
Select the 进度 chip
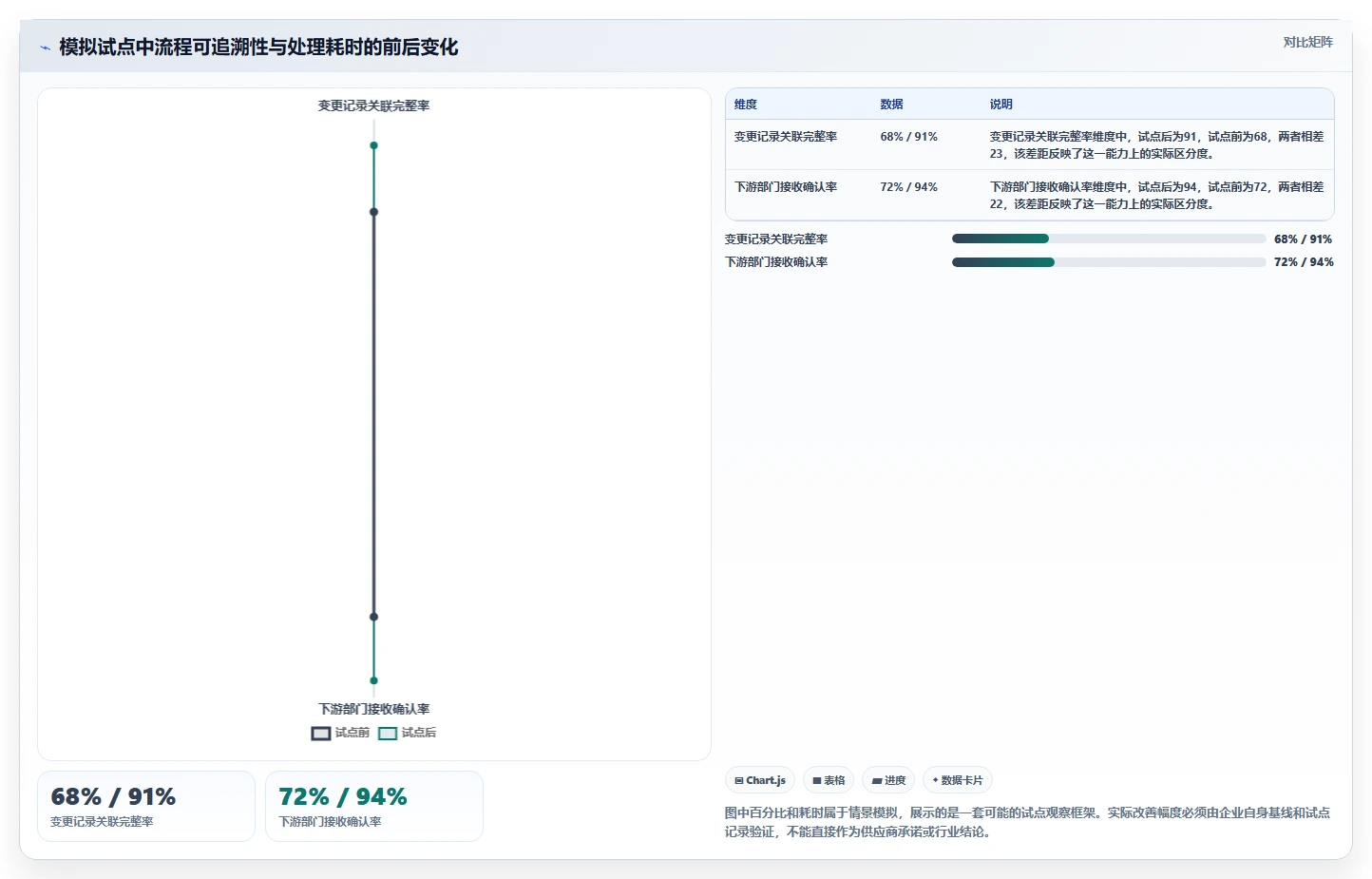pyautogui.click(x=888, y=780)
